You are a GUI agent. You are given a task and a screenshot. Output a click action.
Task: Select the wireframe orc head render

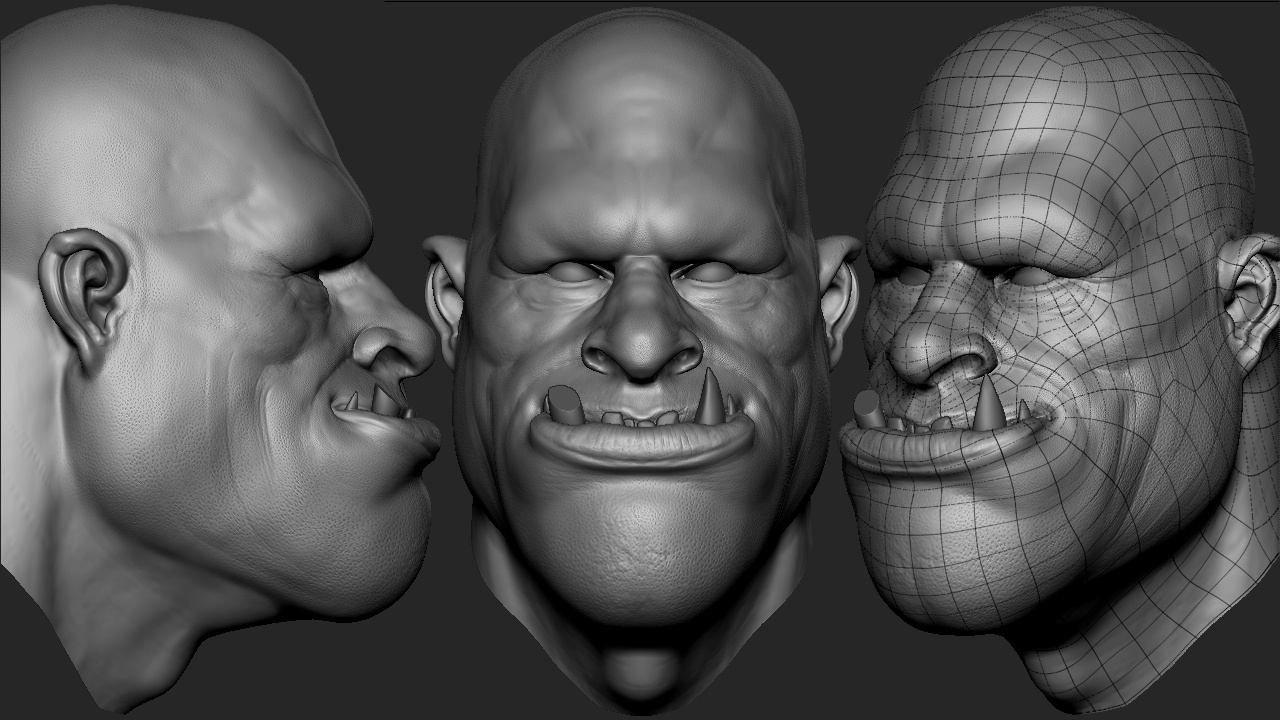coord(1062,360)
